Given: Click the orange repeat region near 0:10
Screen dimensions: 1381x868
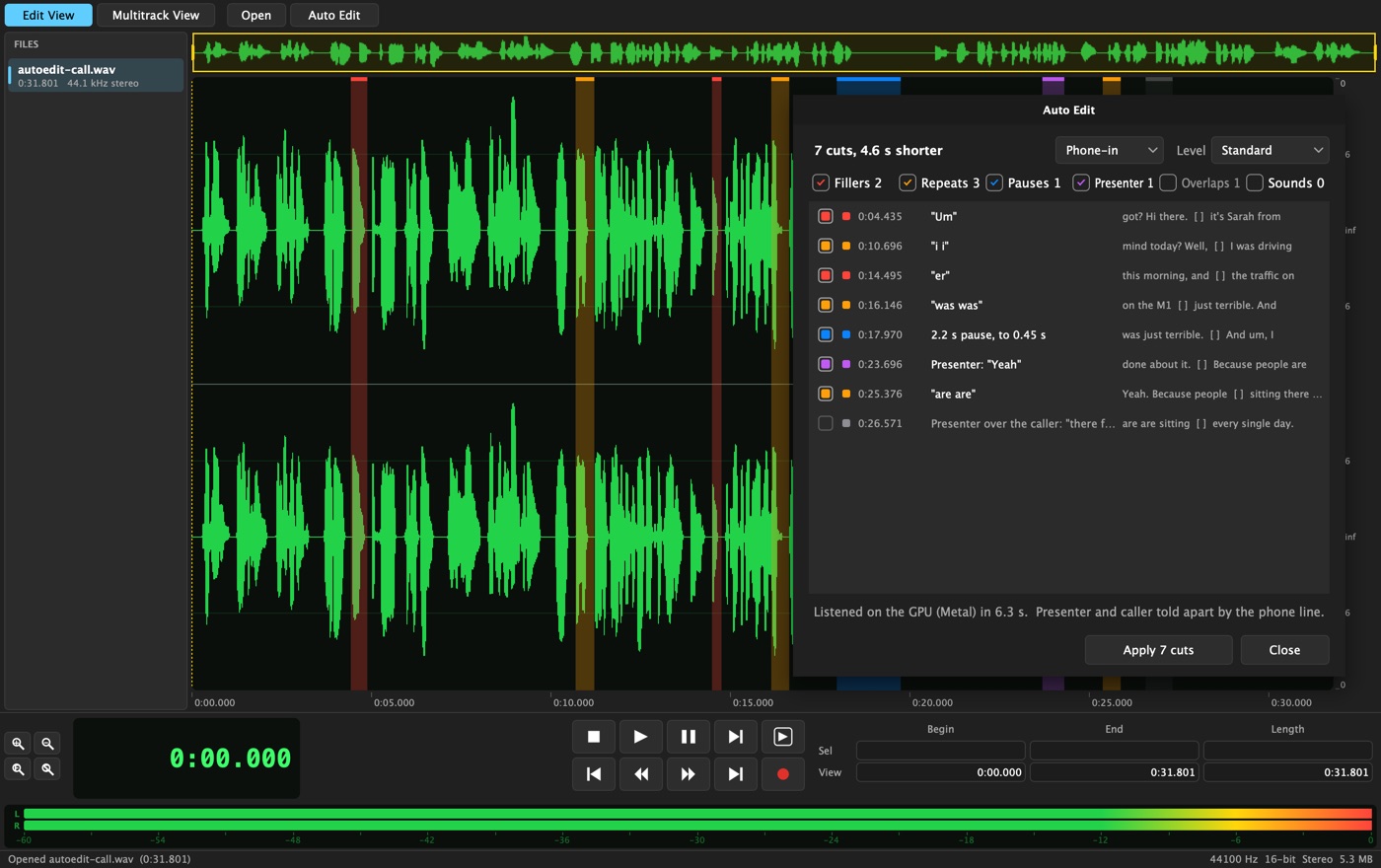Looking at the screenshot, I should [x=585, y=384].
